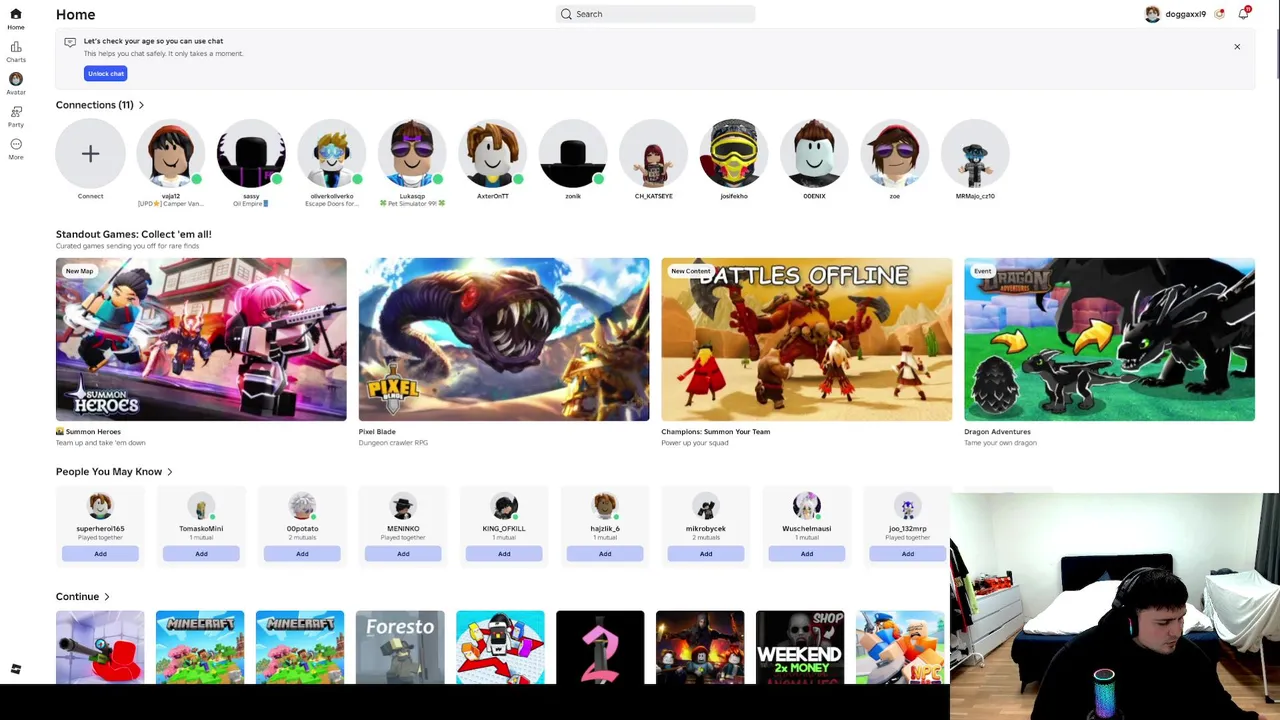Open the sassy connection avatar
Viewport: 1280px width, 720px height.
pos(251,154)
